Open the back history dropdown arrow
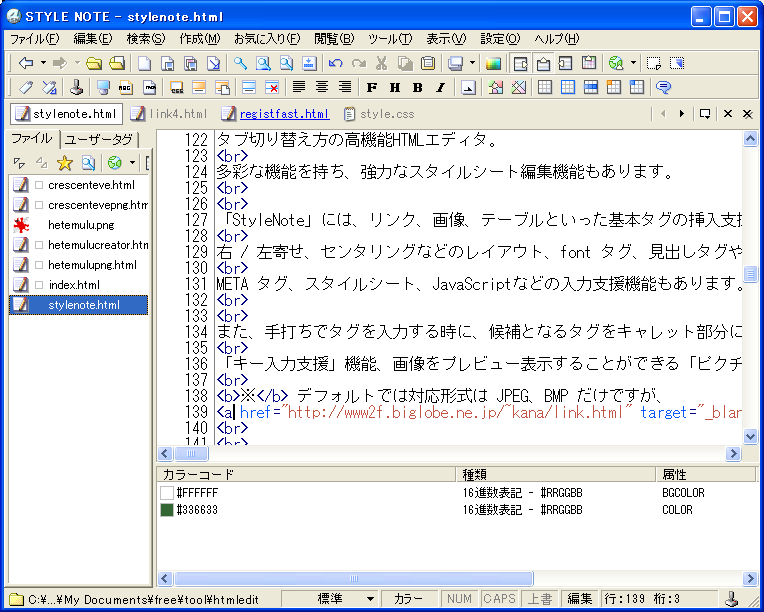The height and width of the screenshot is (612, 764). [x=43, y=63]
